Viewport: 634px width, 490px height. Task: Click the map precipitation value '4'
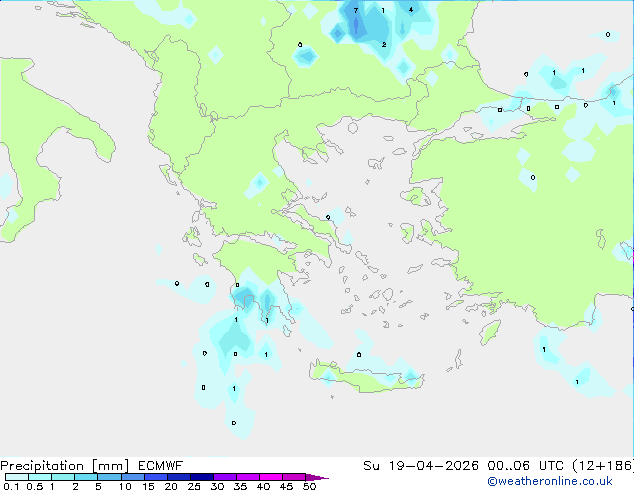click(x=411, y=10)
